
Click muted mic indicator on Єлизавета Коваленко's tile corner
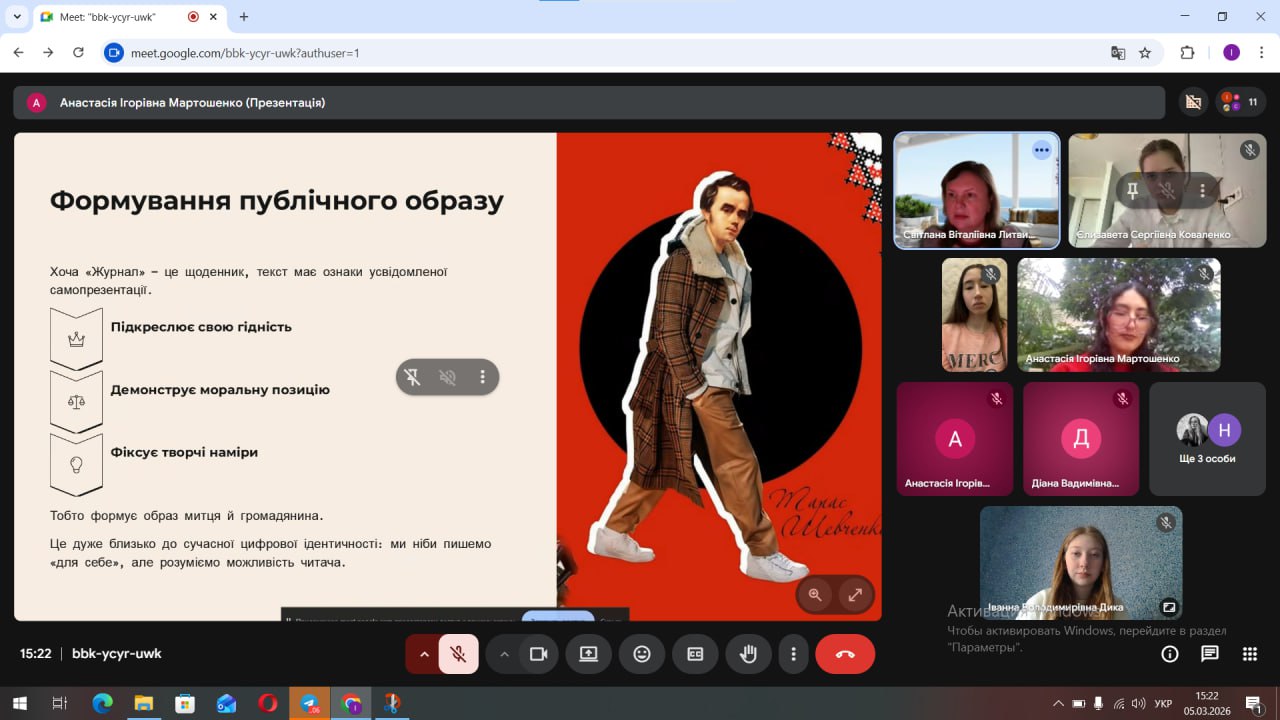coord(1250,150)
